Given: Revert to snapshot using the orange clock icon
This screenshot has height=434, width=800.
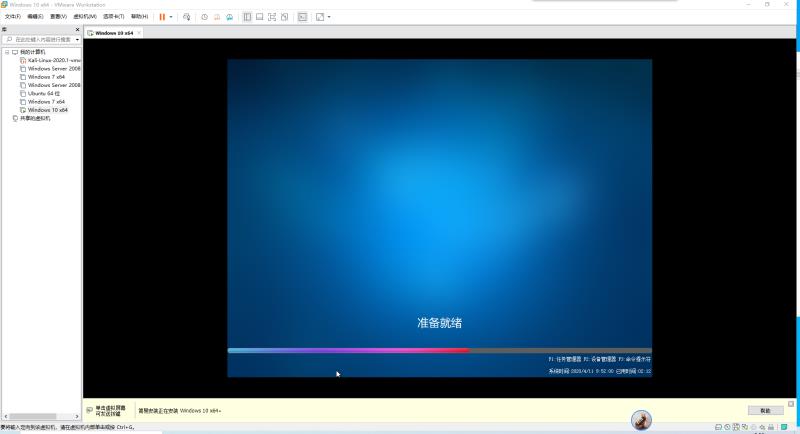Looking at the screenshot, I should (x=217, y=17).
